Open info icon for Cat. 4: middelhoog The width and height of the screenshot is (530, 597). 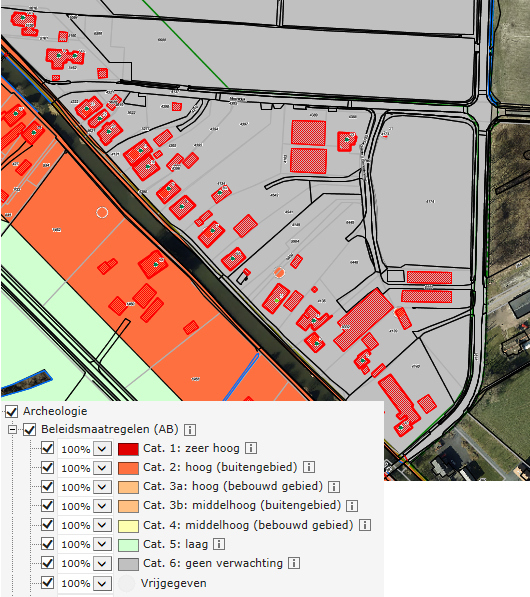[x=365, y=525]
